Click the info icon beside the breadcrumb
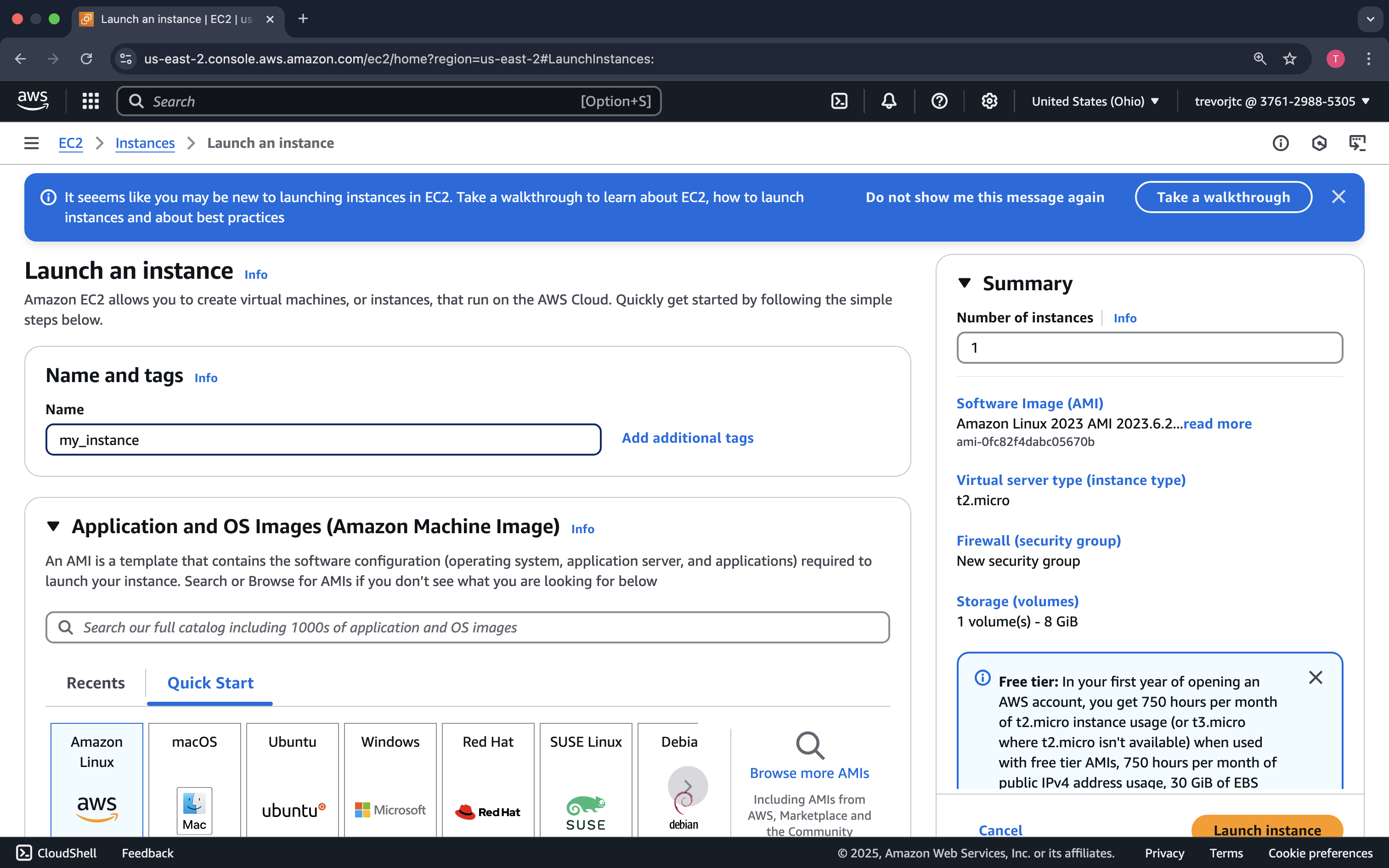This screenshot has height=868, width=1389. click(1281, 143)
